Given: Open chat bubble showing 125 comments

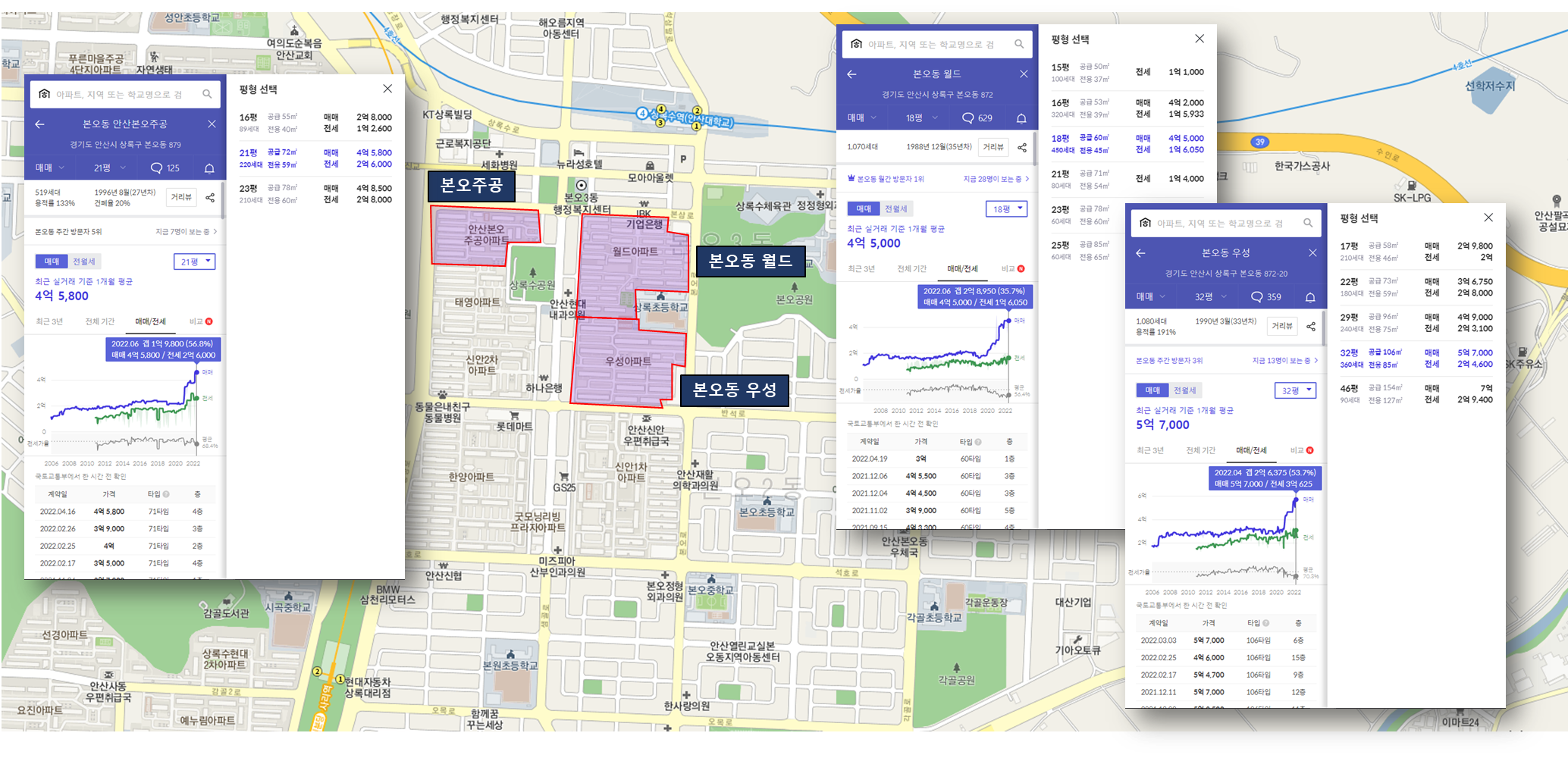Looking at the screenshot, I should [165, 168].
